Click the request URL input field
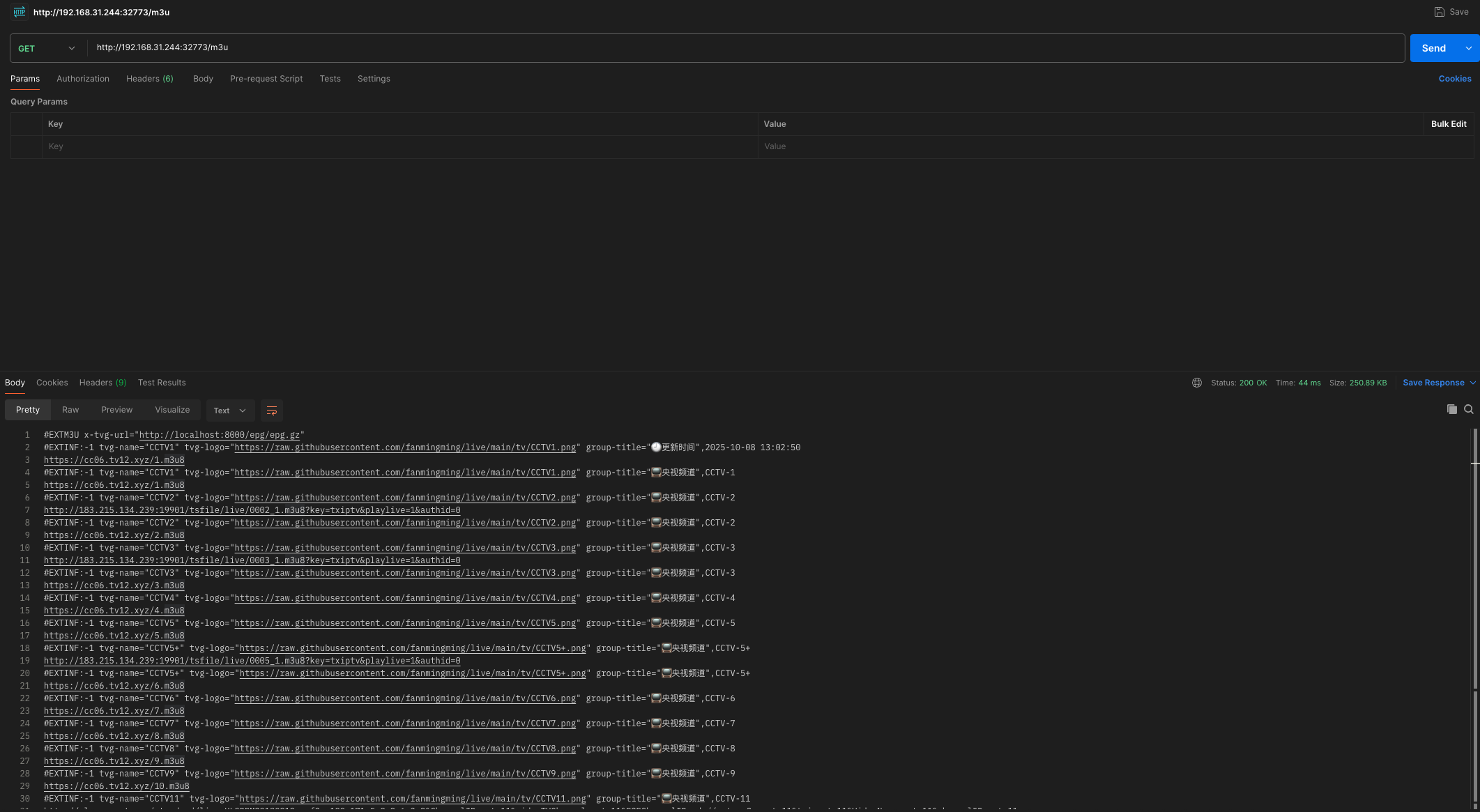1480x812 pixels. point(697,47)
